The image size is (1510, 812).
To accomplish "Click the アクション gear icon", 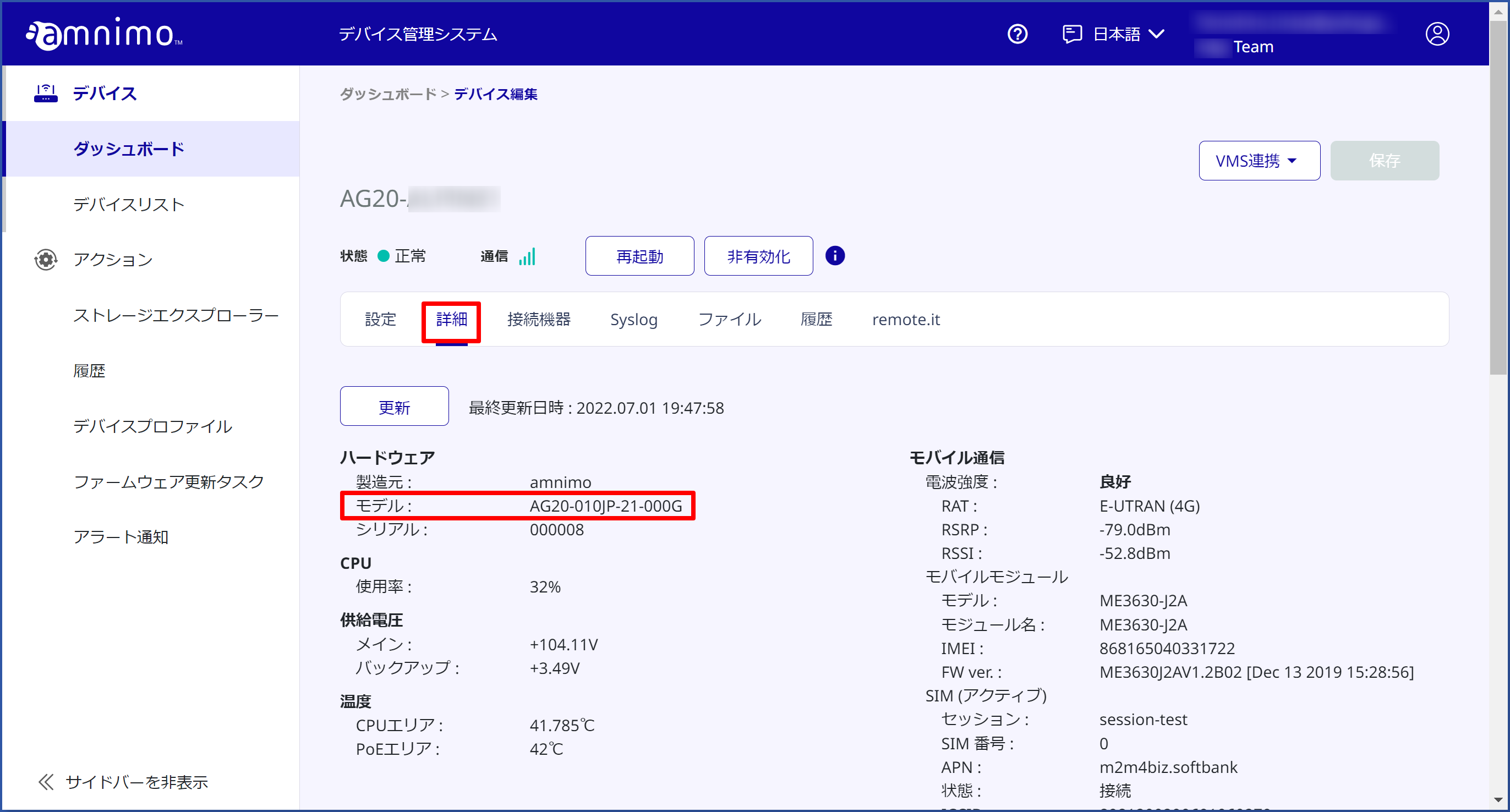I will [46, 259].
